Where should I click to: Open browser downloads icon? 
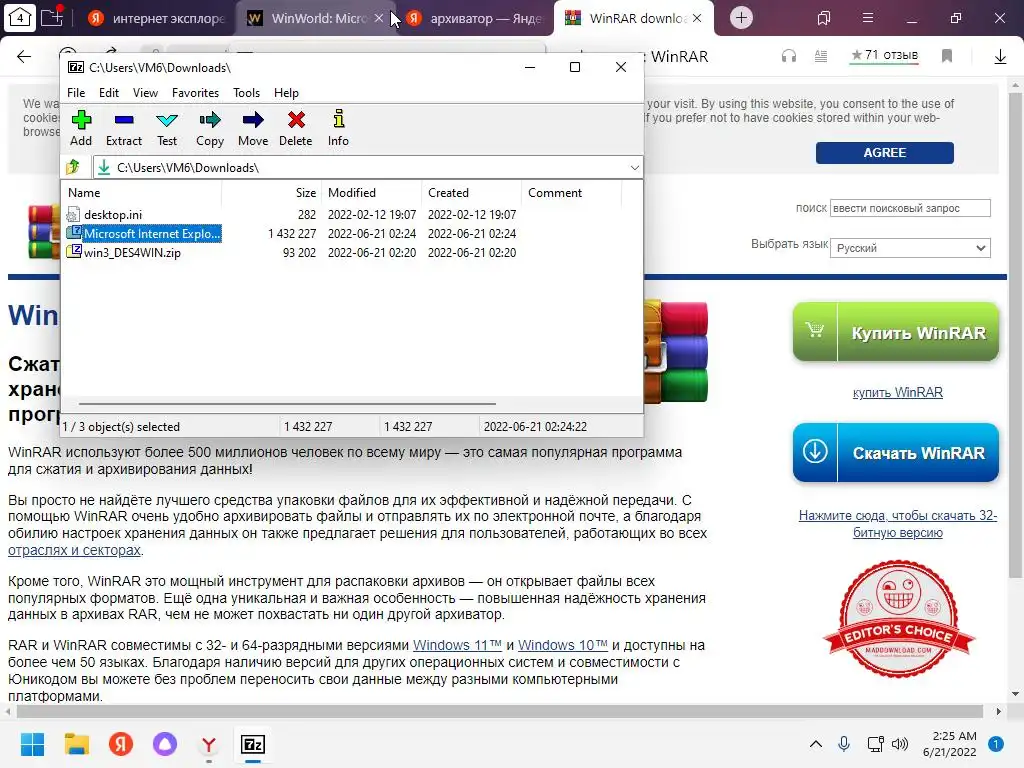[x=1000, y=57]
